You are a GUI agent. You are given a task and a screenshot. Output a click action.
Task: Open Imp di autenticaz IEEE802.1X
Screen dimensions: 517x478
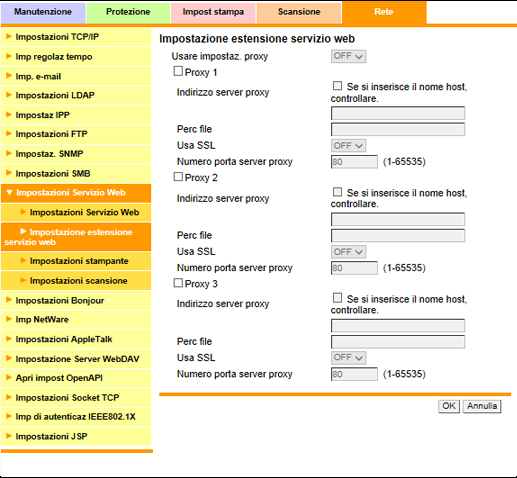point(76,417)
